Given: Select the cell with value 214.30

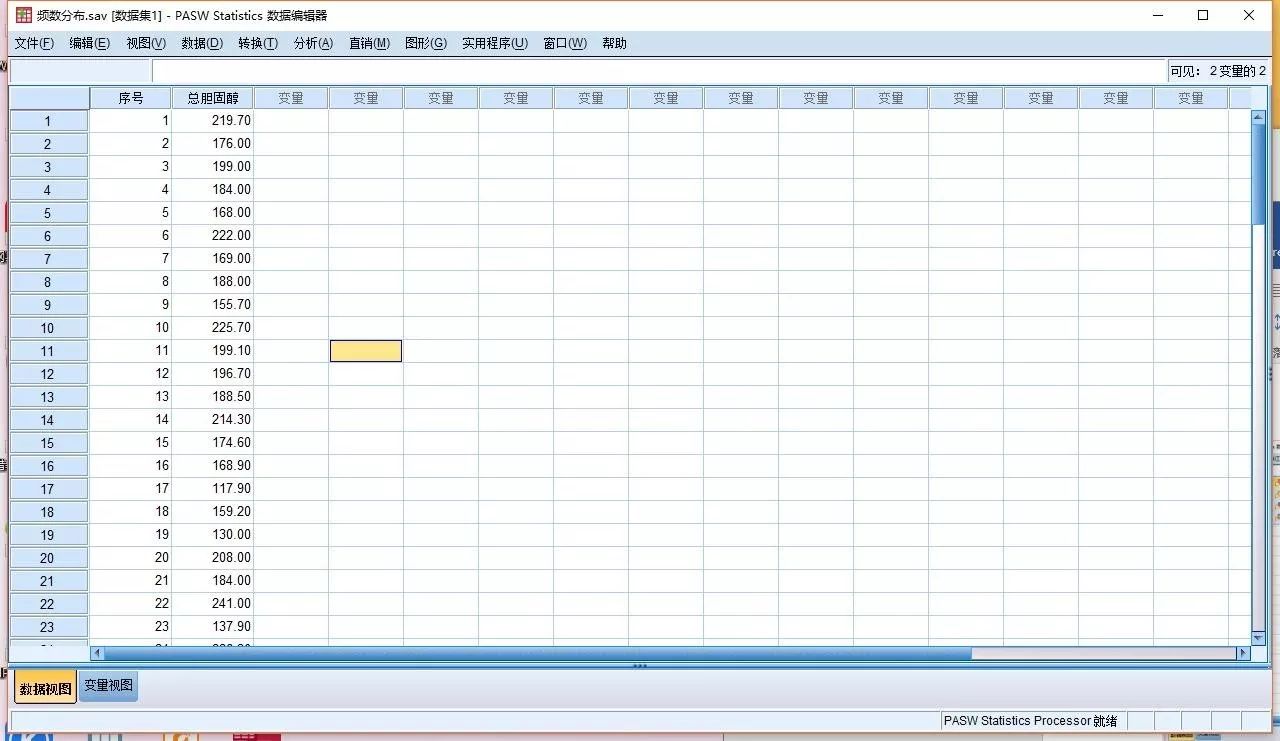Looking at the screenshot, I should [212, 419].
